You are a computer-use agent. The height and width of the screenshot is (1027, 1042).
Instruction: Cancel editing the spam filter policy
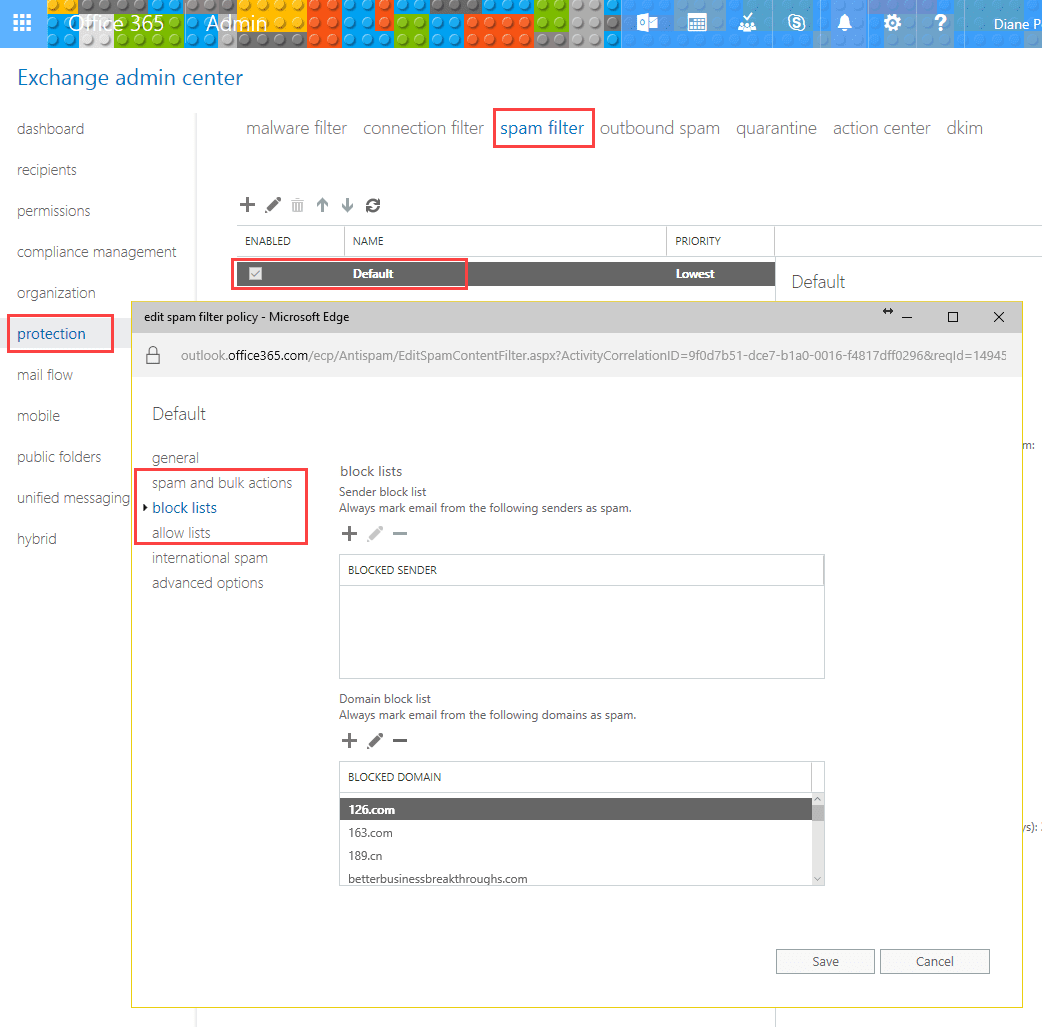[934, 961]
